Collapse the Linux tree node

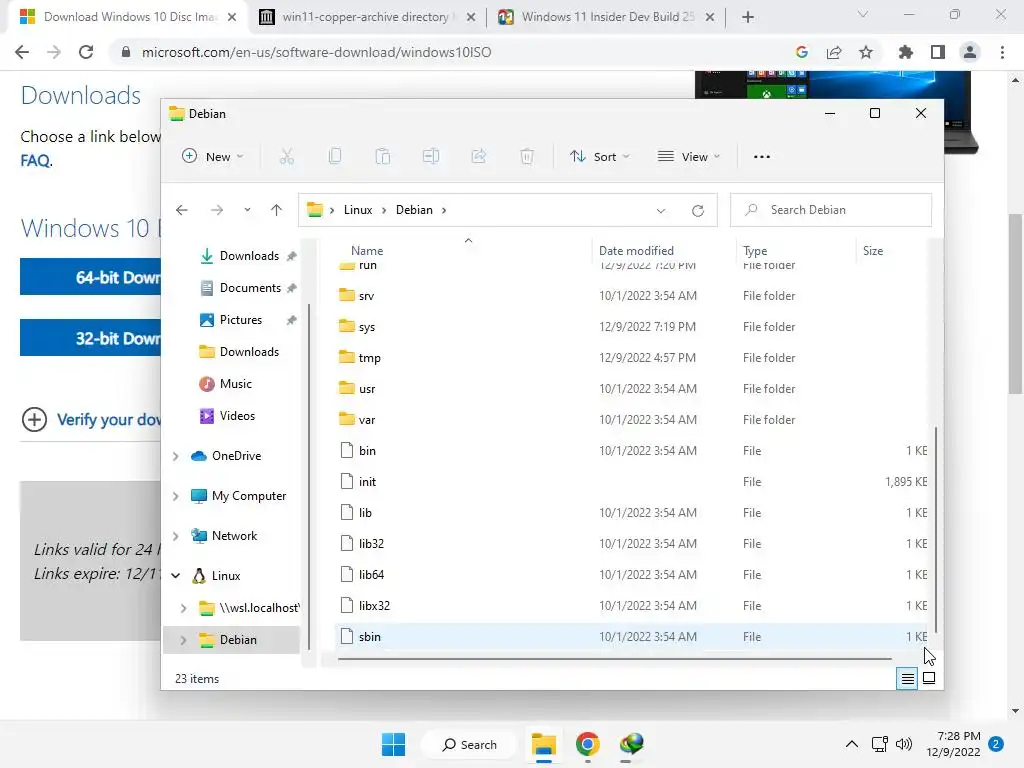(x=175, y=576)
